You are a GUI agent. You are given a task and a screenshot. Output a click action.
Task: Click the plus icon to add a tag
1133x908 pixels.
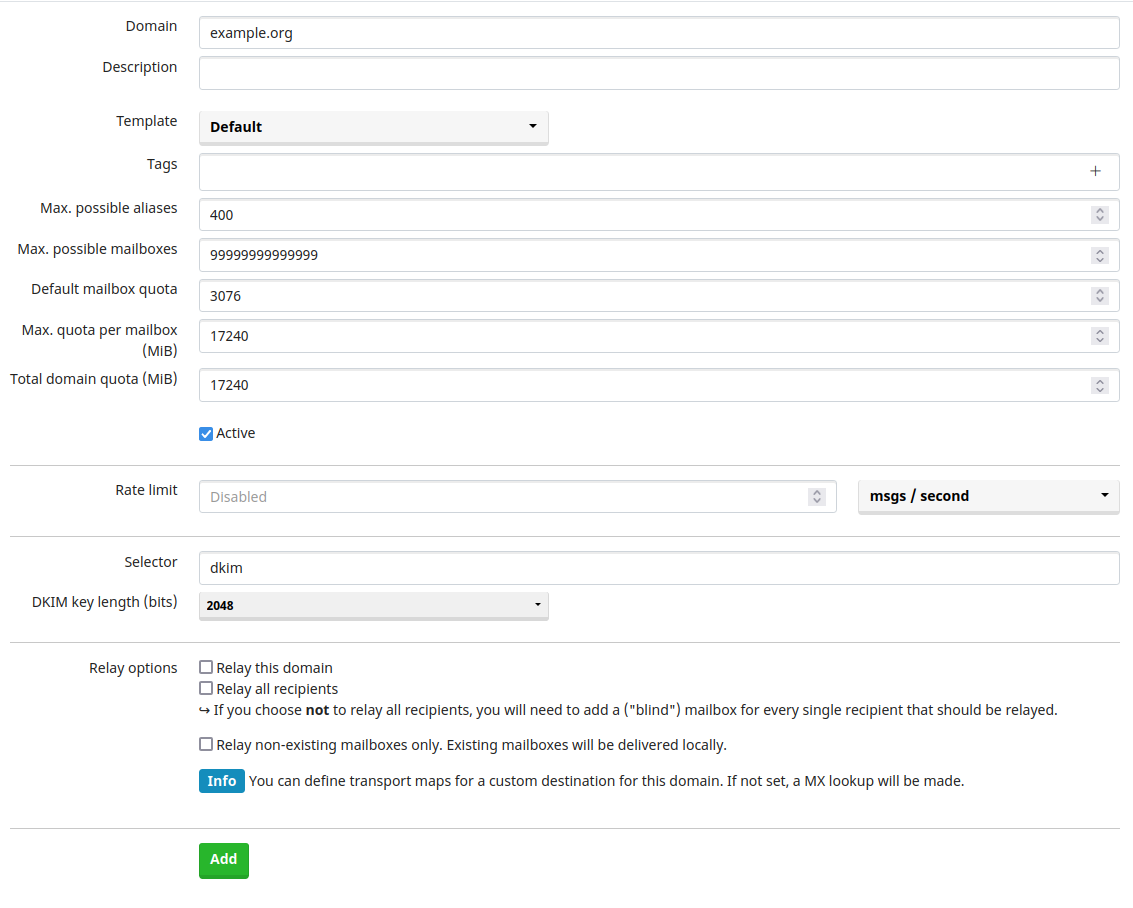(1095, 170)
